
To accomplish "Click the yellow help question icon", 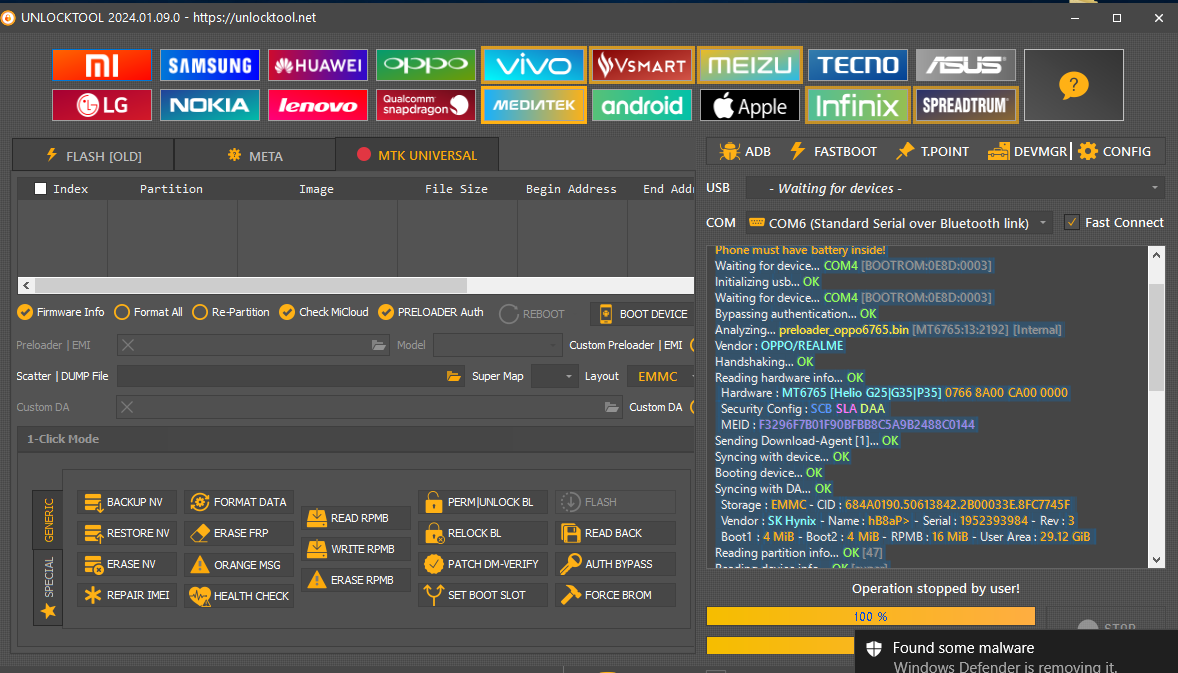I will 1073,85.
